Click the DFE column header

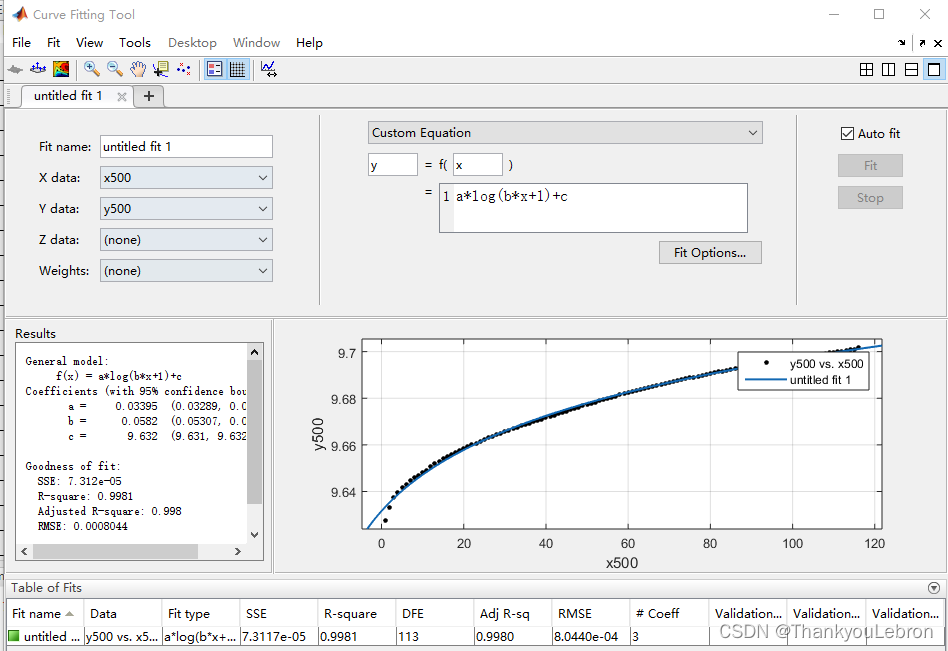click(435, 614)
